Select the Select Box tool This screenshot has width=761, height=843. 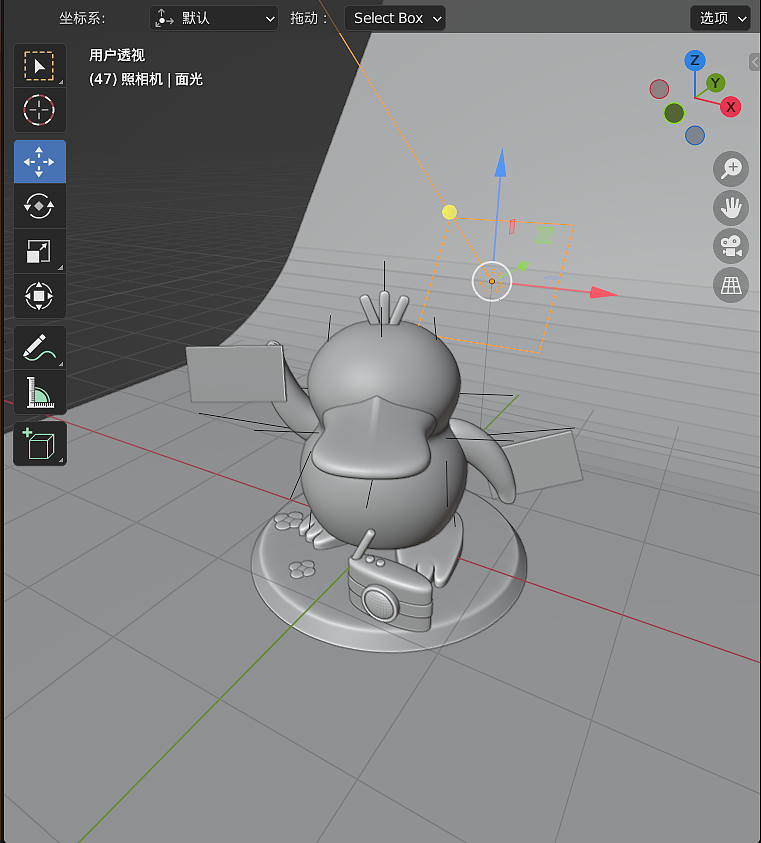39,66
